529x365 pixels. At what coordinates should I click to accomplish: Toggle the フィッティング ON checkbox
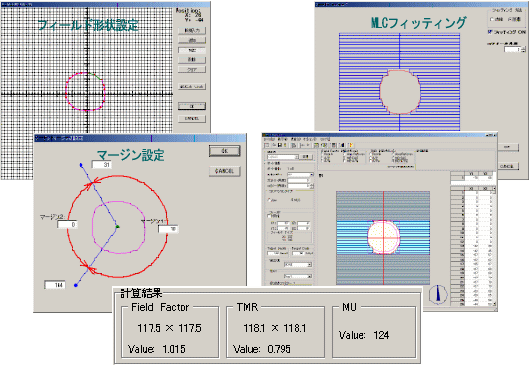coord(490,32)
